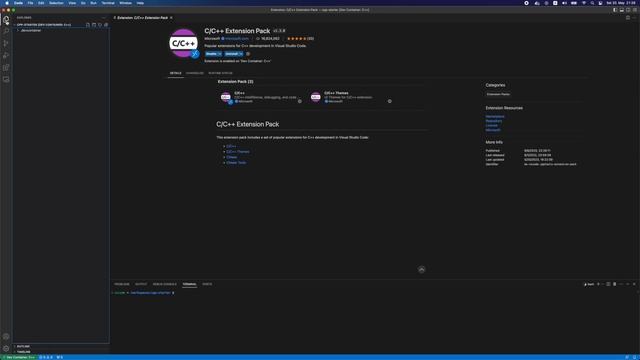Split the editor to the right
This screenshot has width=640, height=360.
628,18
